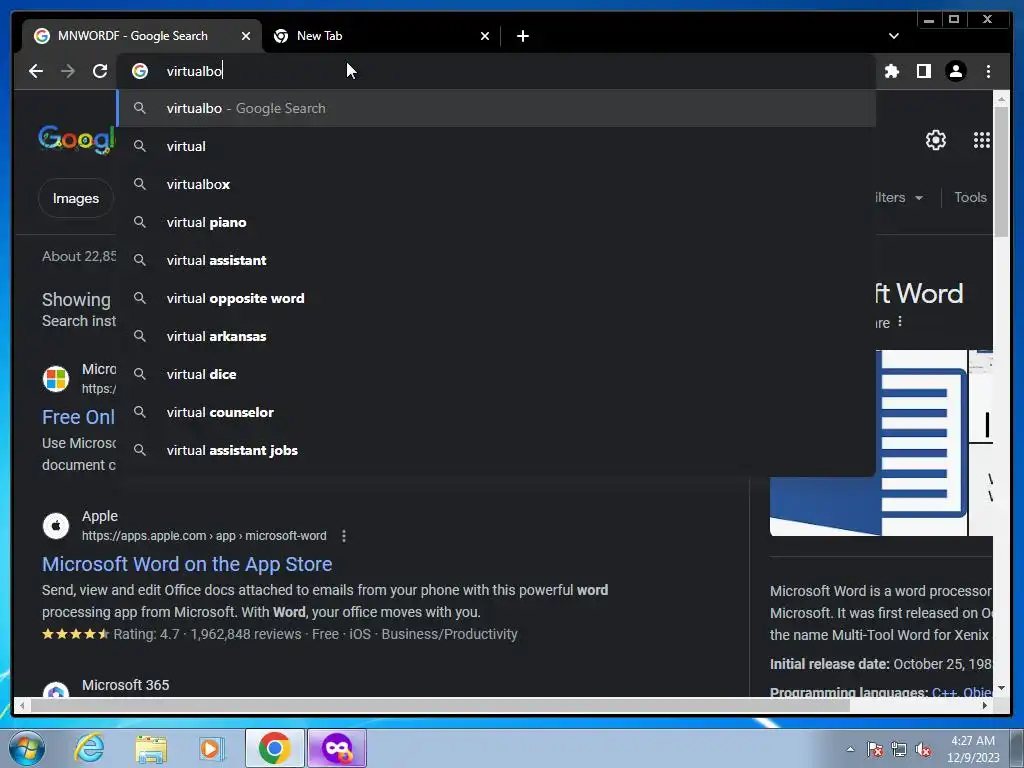
Task: Click the purple mask app taskbar icon
Action: tap(337, 748)
